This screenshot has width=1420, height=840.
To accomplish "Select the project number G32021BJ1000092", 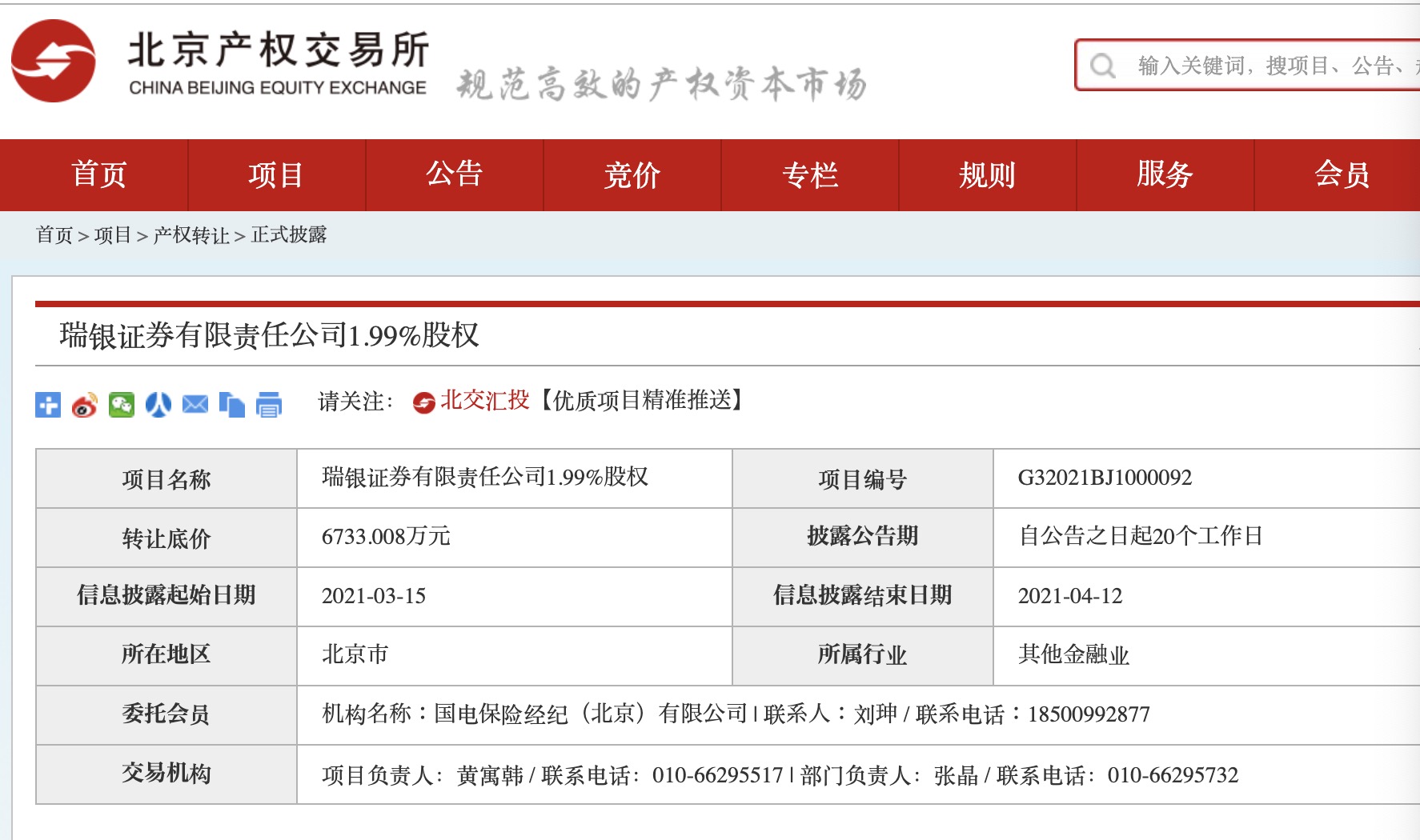I will (1105, 478).
